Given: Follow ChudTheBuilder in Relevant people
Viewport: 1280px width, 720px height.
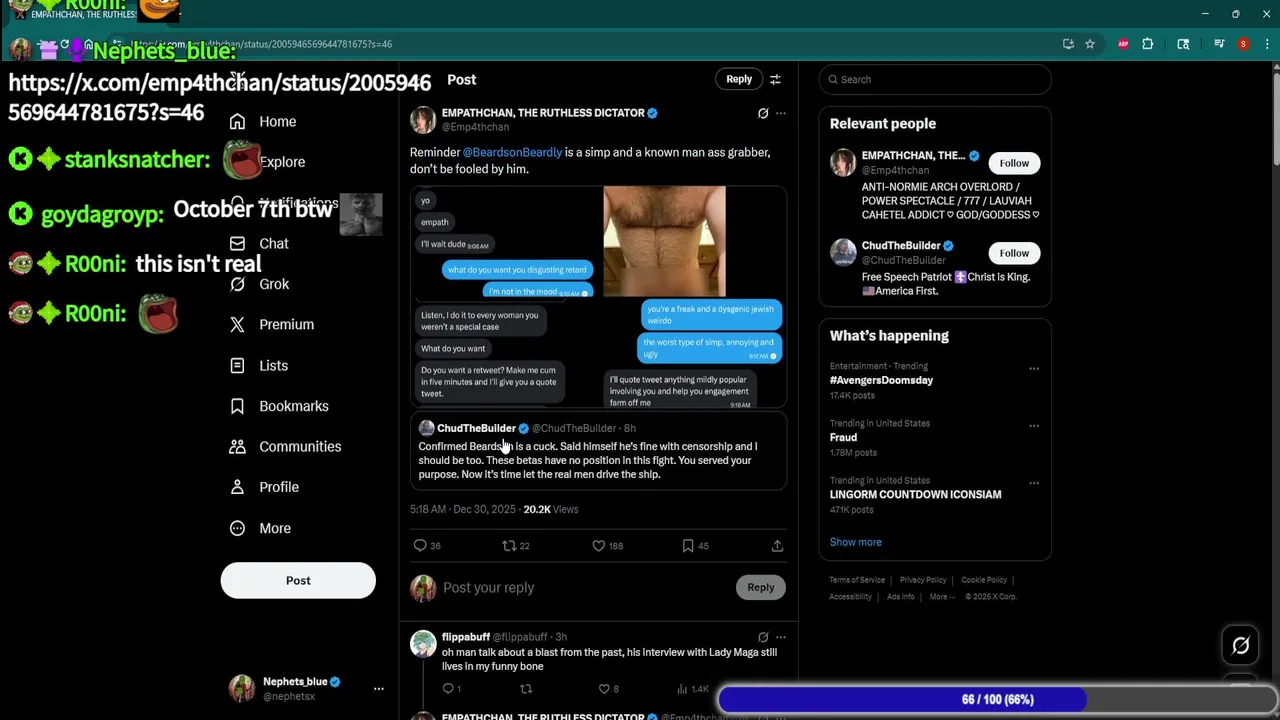Looking at the screenshot, I should click(1014, 253).
